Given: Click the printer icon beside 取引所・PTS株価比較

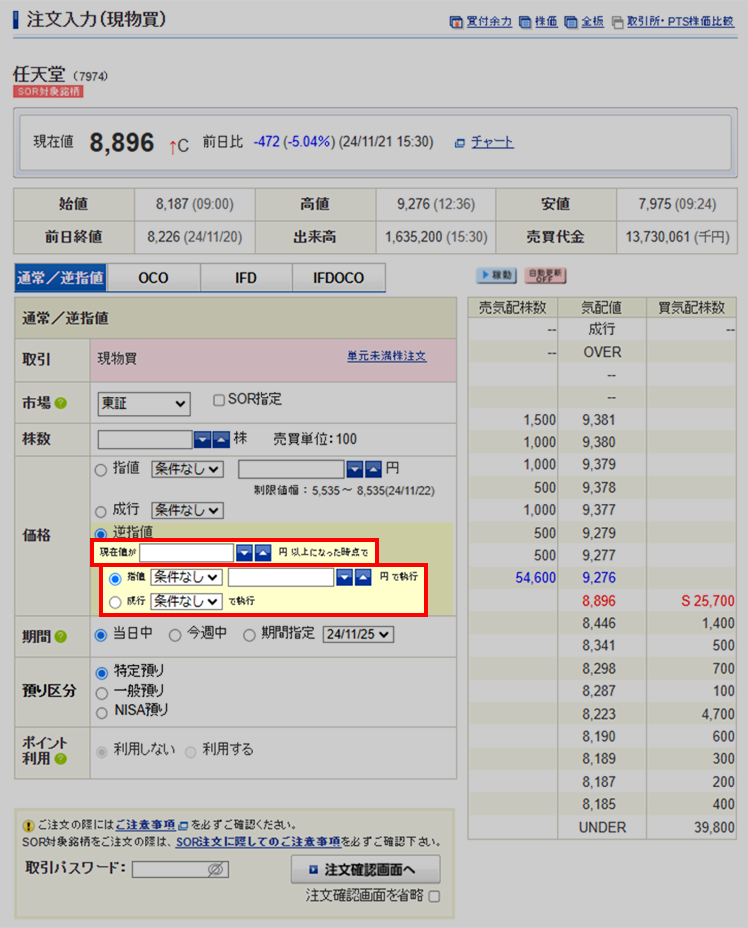Looking at the screenshot, I should [x=617, y=22].
